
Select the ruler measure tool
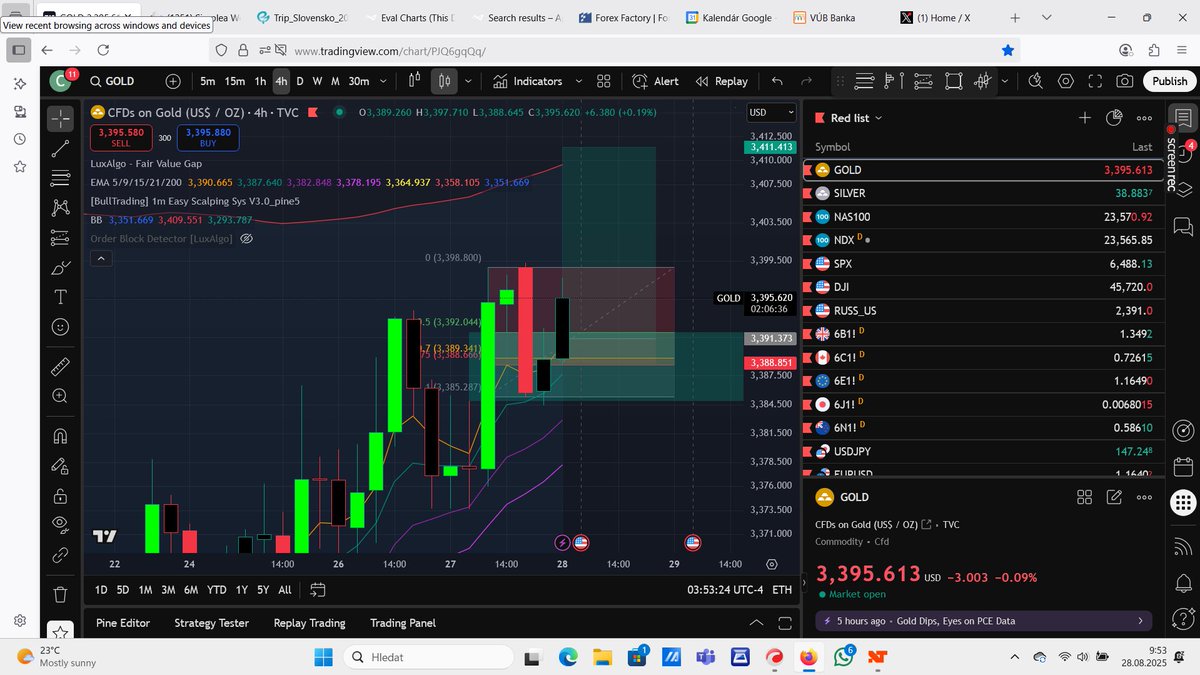[x=61, y=365]
